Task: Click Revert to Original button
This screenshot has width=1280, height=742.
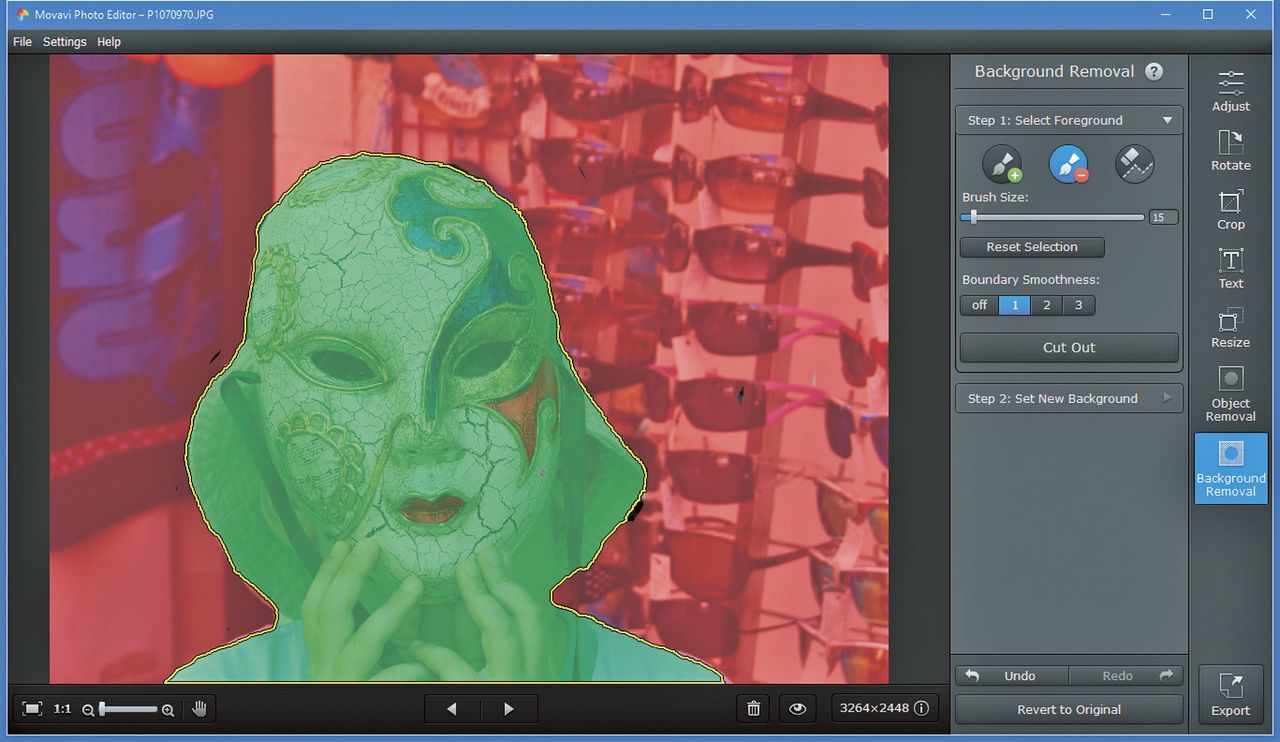Action: coord(1069,709)
